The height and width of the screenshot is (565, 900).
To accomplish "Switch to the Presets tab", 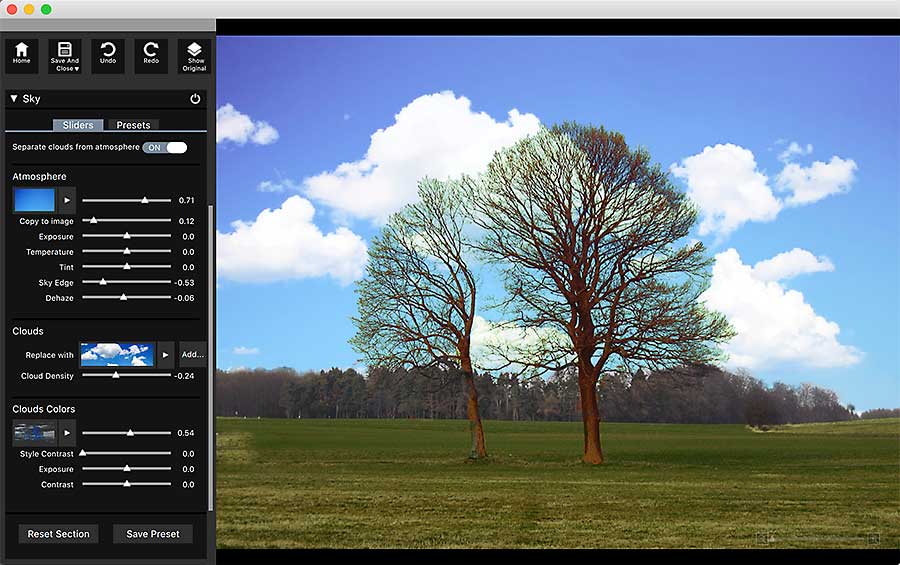I will coord(133,125).
